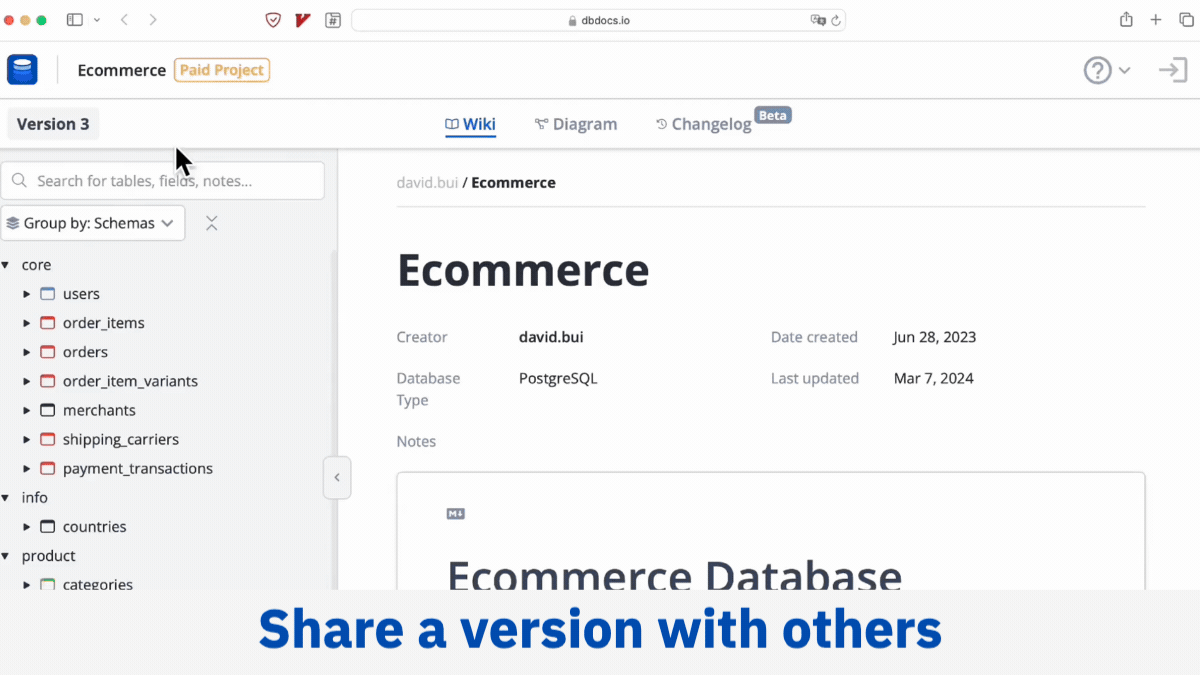Click the orders table icon
The height and width of the screenshot is (675, 1200).
coord(47,352)
